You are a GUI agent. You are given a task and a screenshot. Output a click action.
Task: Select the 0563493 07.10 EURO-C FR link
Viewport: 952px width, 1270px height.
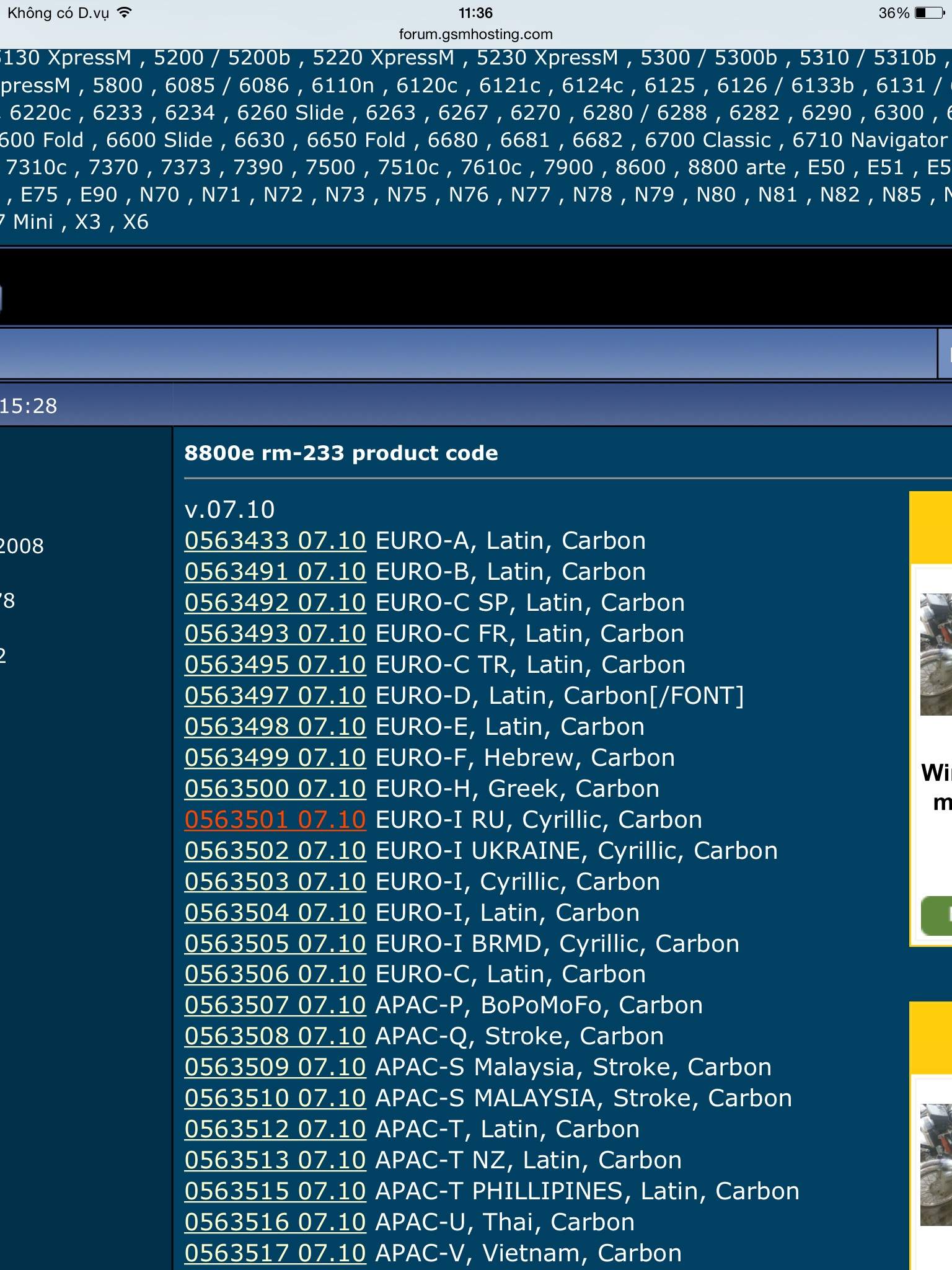point(275,634)
